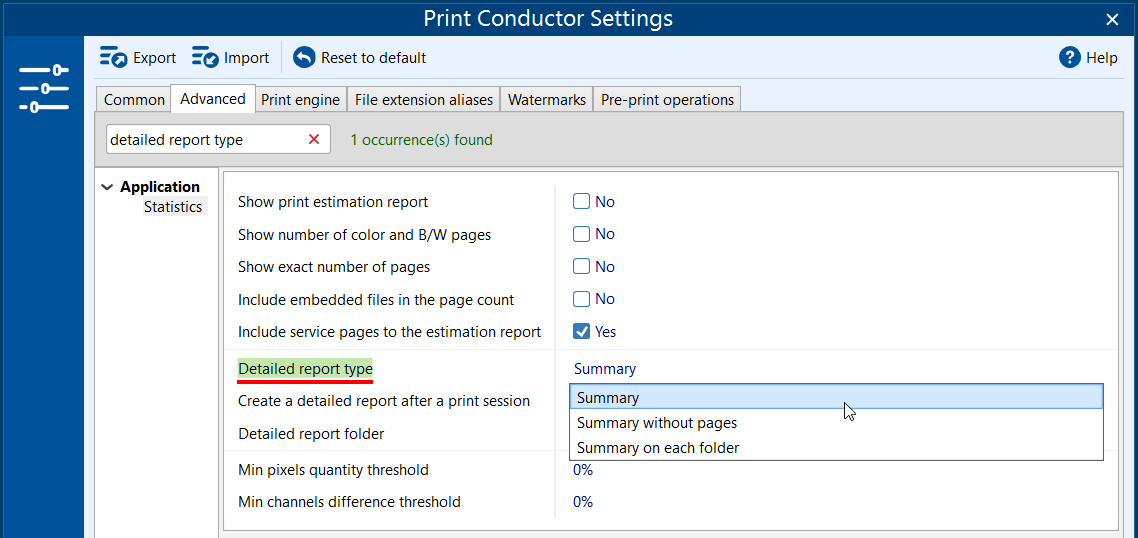The width and height of the screenshot is (1138, 538).
Task: Enable Show print estimation report checkbox
Action: [x=581, y=202]
